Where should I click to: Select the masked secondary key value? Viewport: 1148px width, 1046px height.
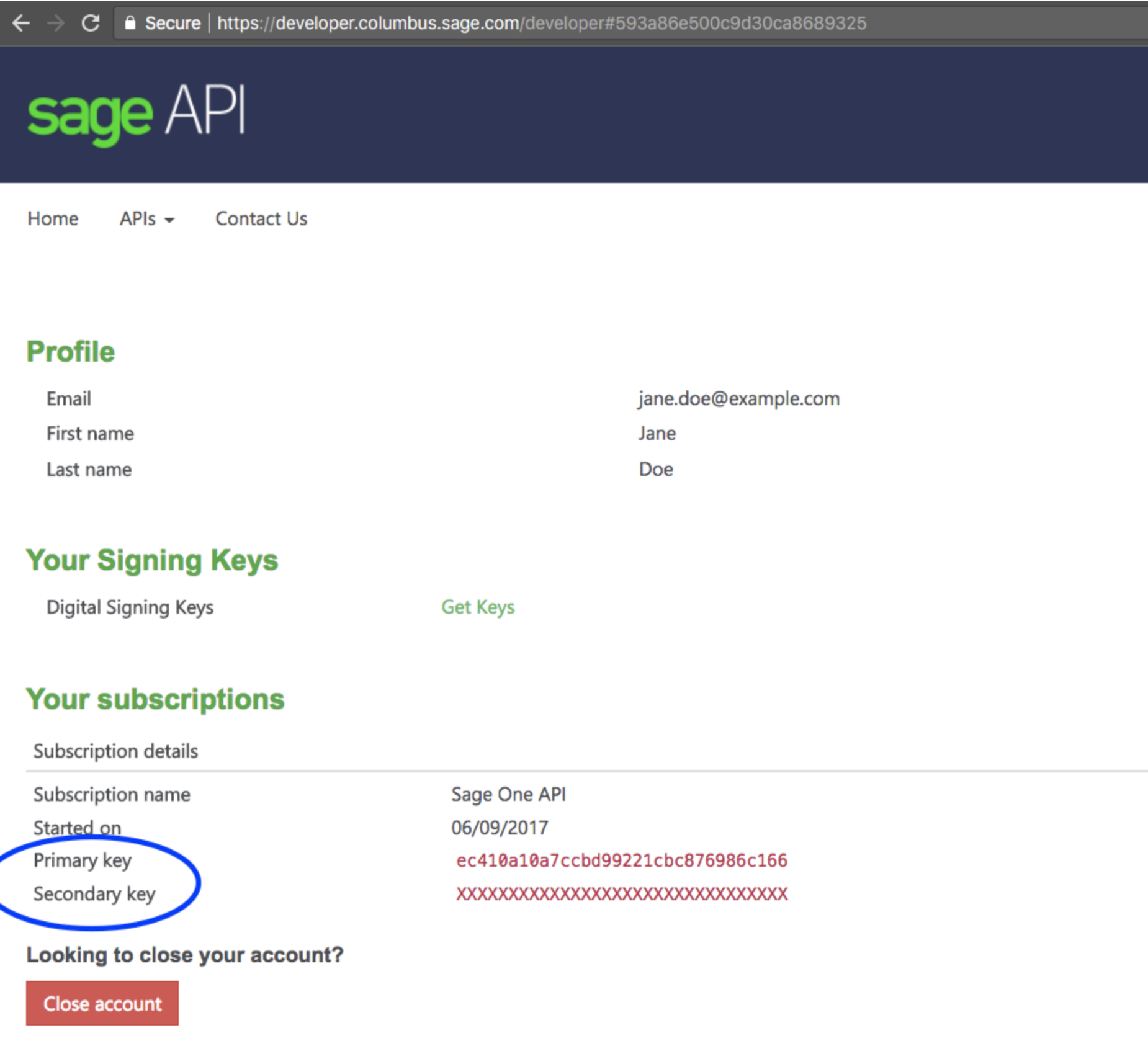[x=622, y=894]
